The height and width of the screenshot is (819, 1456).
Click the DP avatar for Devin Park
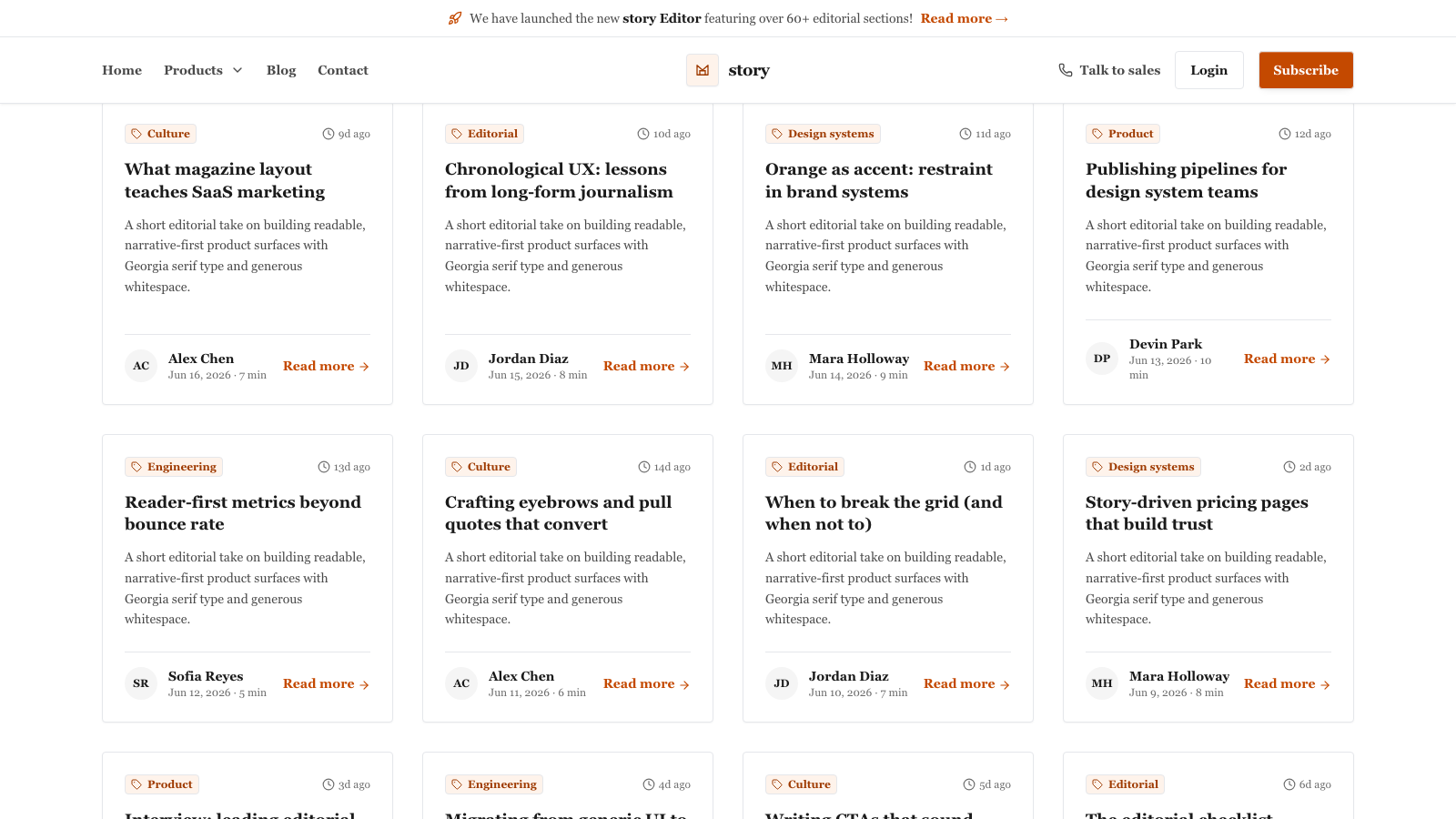(x=1102, y=359)
